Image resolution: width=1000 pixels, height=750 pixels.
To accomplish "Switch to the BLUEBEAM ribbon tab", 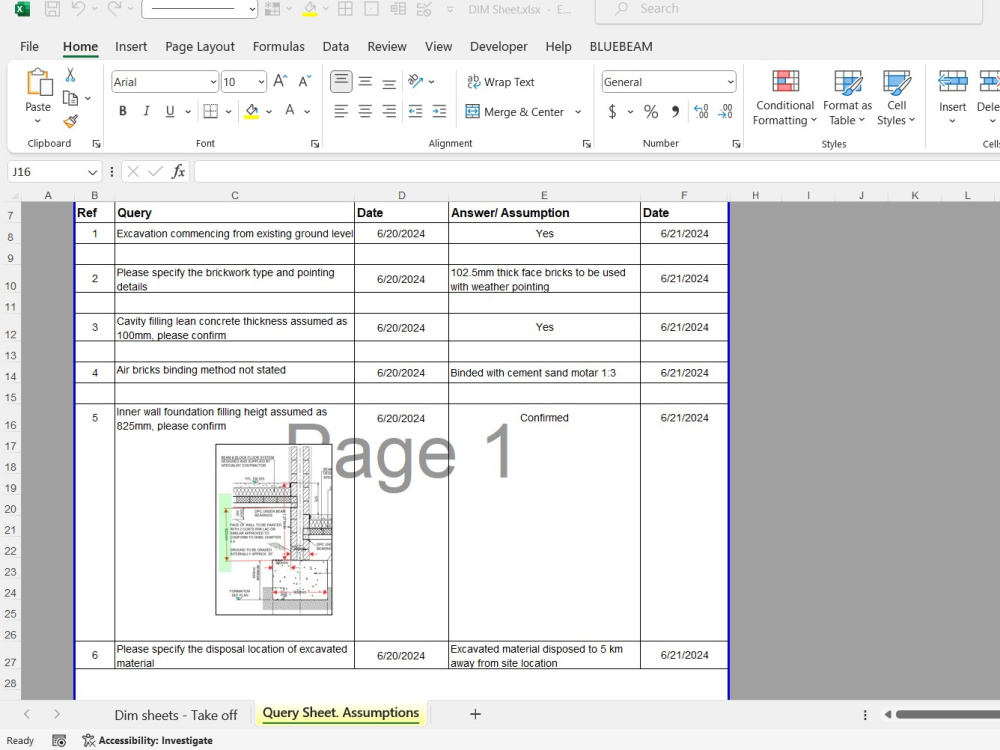I will point(620,46).
